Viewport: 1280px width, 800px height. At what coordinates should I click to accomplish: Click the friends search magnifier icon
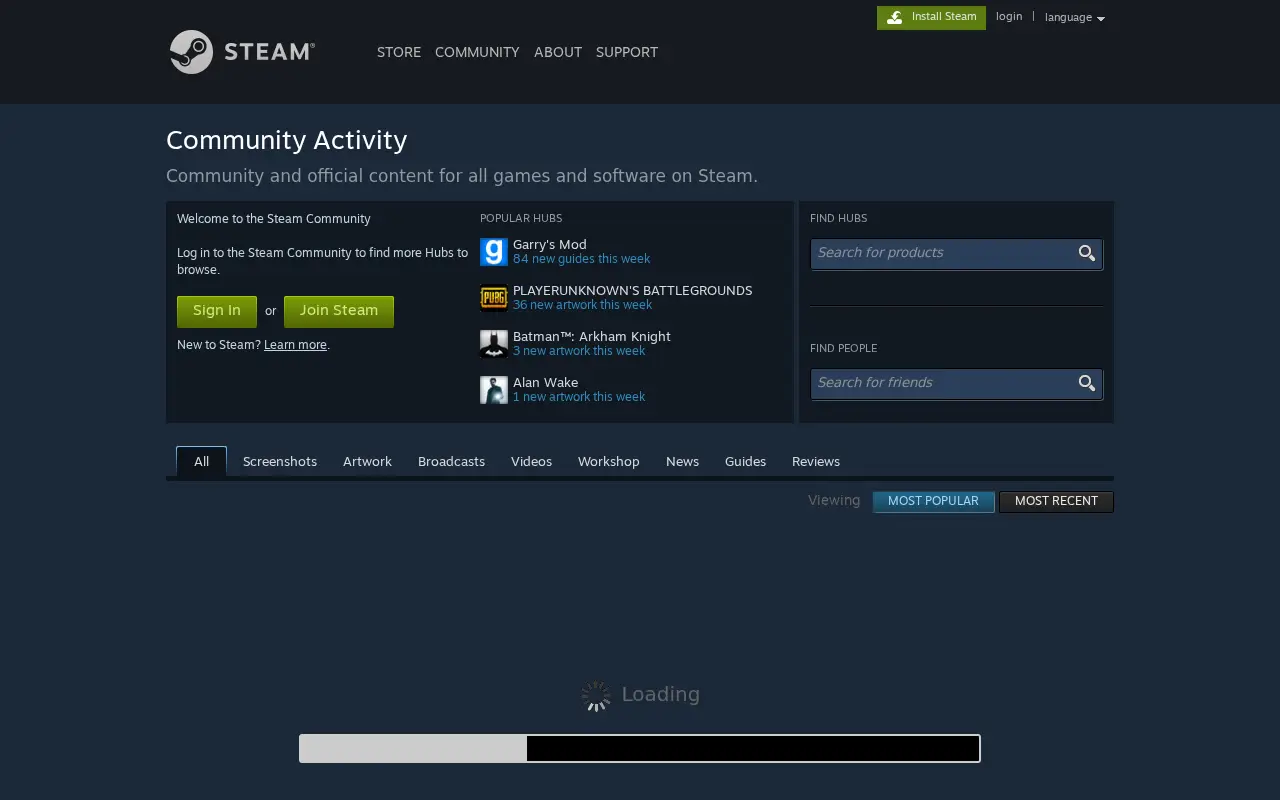(x=1087, y=383)
